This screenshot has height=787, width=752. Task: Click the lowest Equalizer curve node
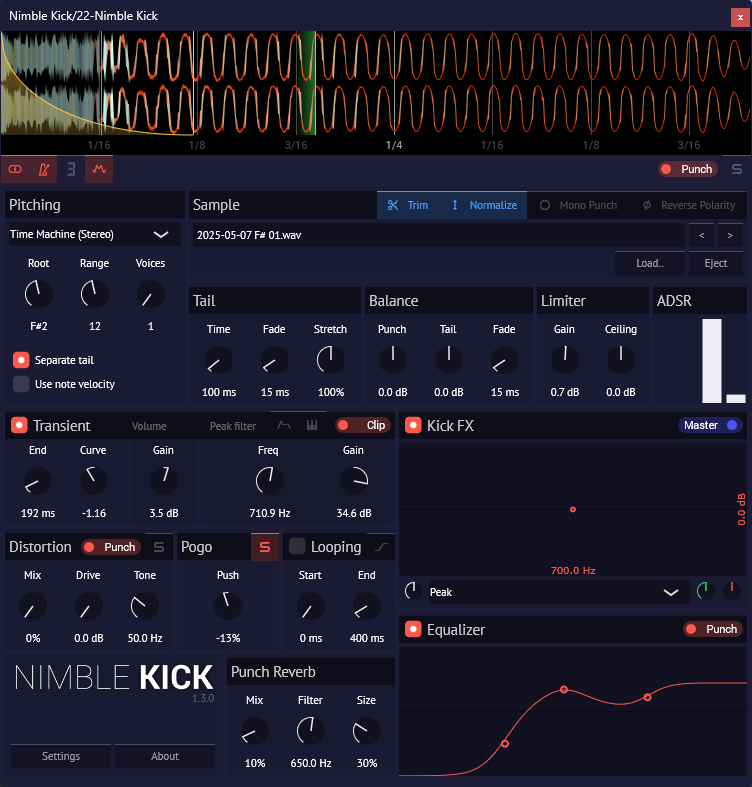coord(505,743)
